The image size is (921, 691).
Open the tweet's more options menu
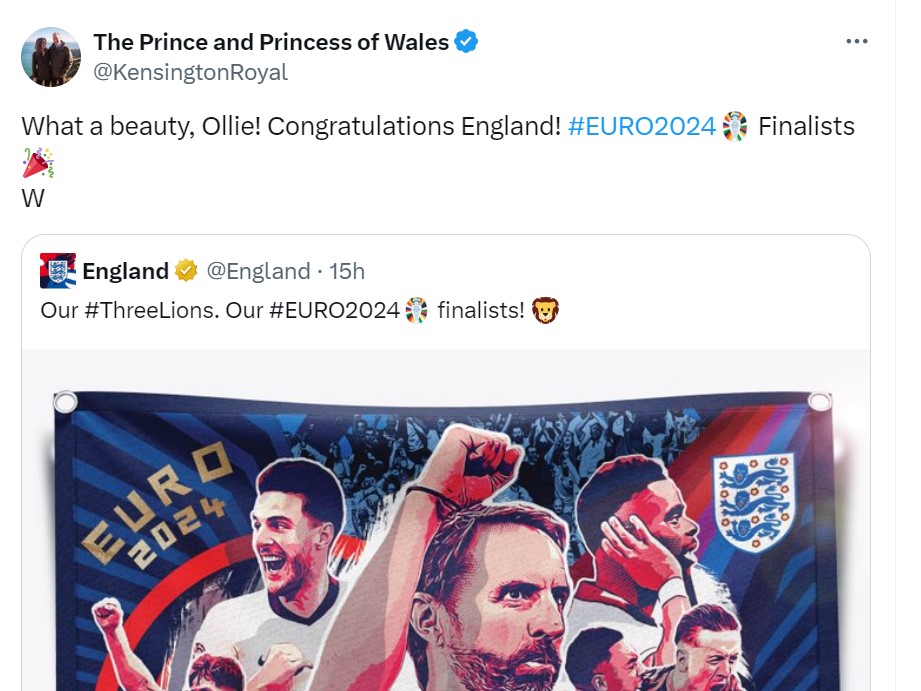point(856,42)
